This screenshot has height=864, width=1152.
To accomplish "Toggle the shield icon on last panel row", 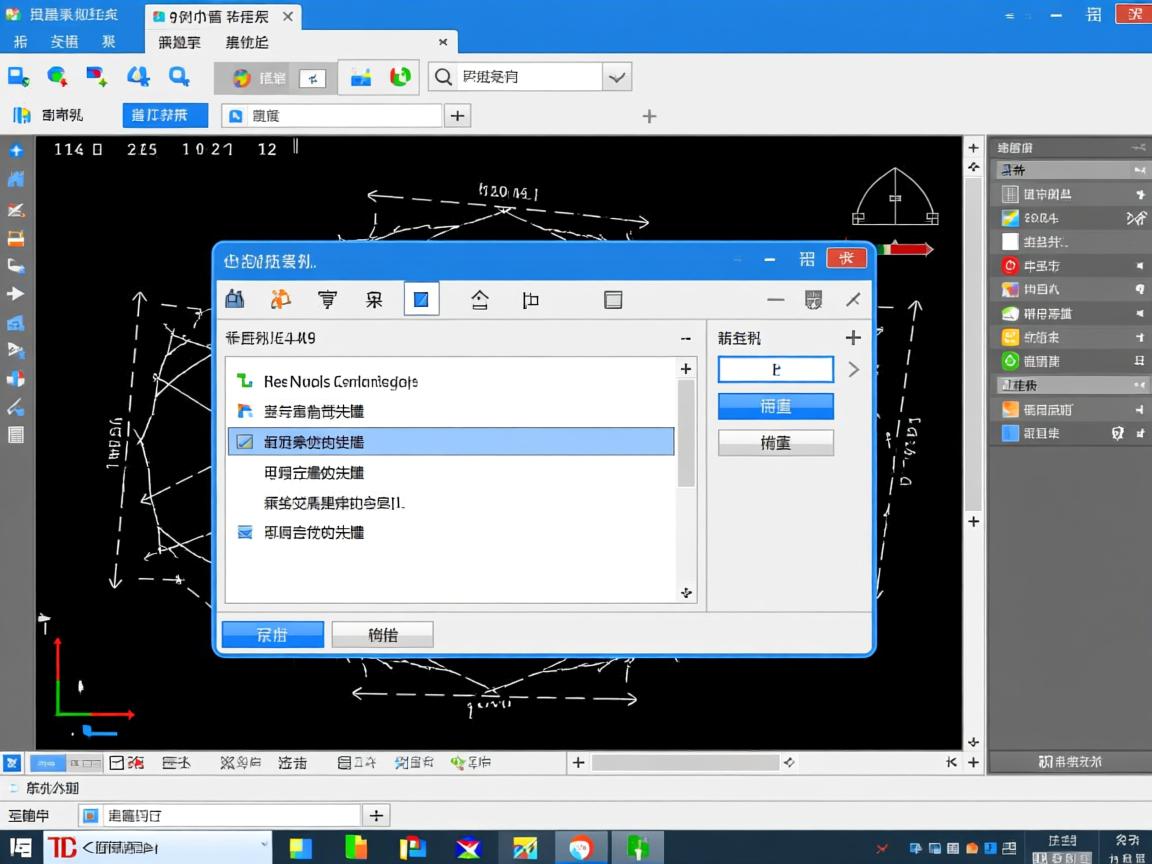I will [1119, 434].
